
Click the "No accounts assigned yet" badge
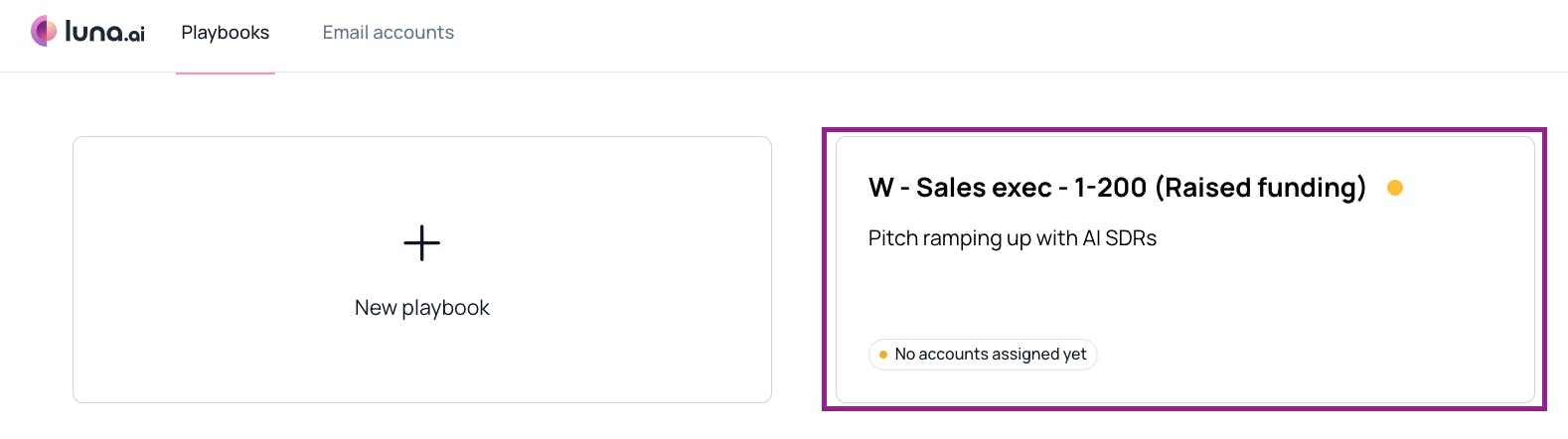click(983, 355)
